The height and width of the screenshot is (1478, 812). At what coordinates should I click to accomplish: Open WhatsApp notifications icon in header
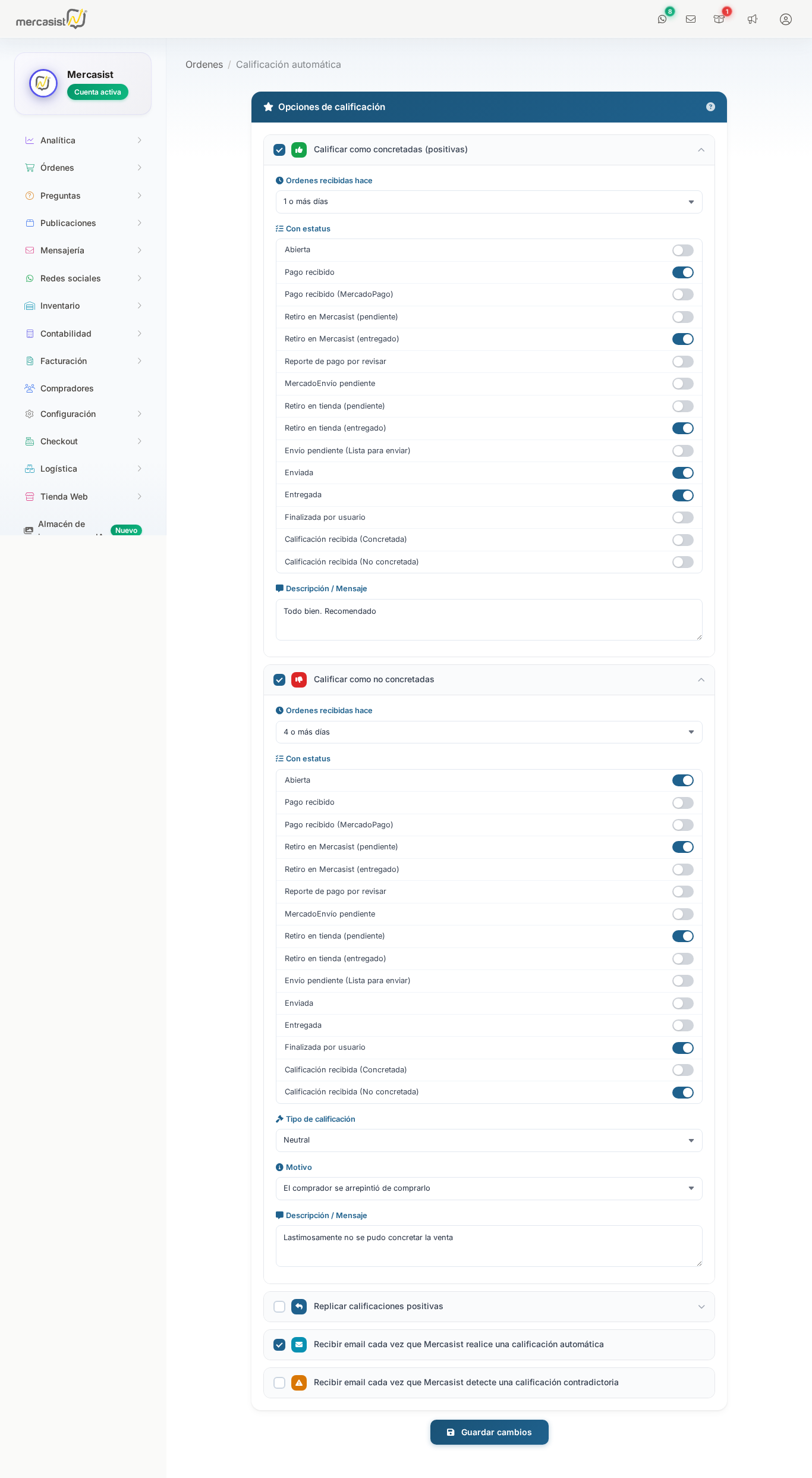click(x=662, y=19)
